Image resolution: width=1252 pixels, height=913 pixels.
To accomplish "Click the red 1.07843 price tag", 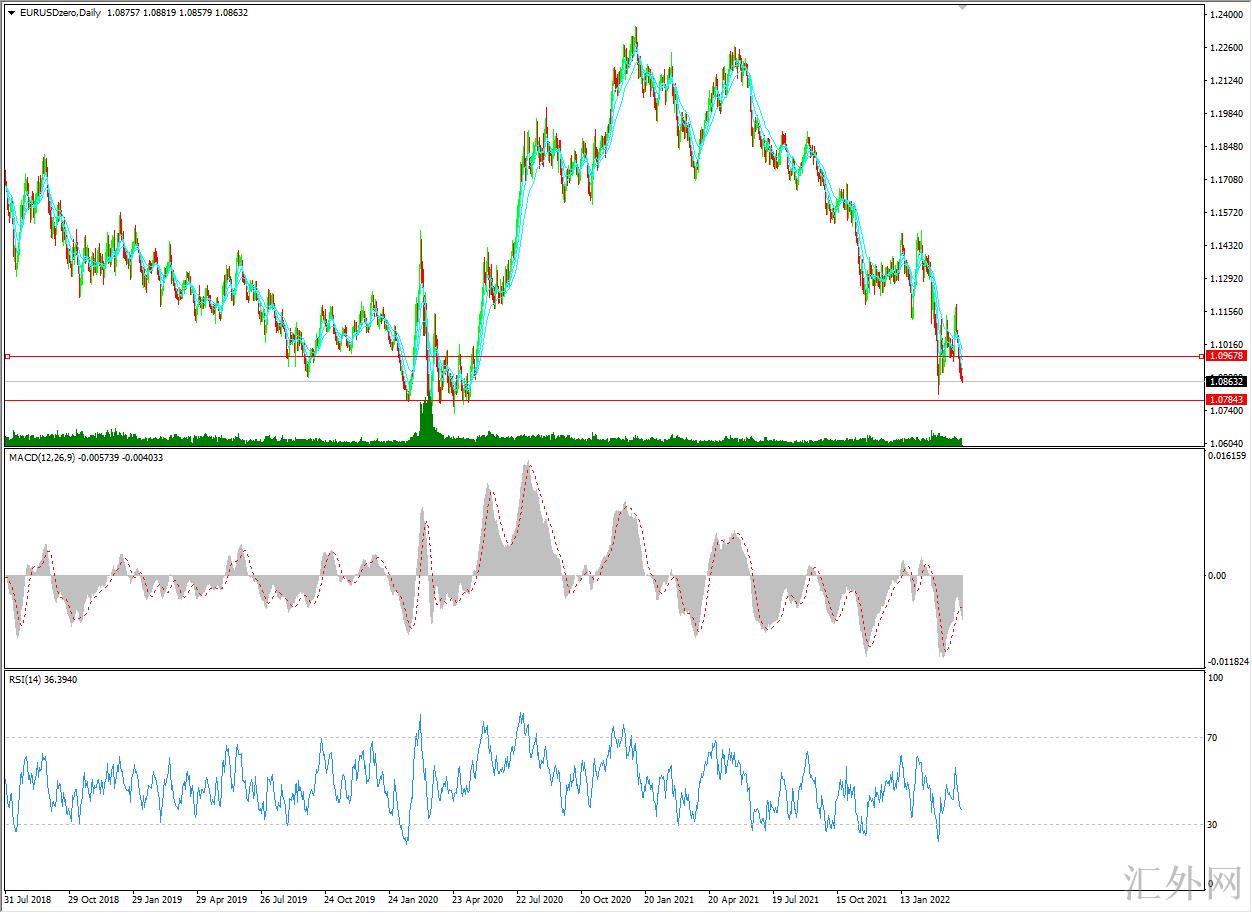I will point(1226,400).
